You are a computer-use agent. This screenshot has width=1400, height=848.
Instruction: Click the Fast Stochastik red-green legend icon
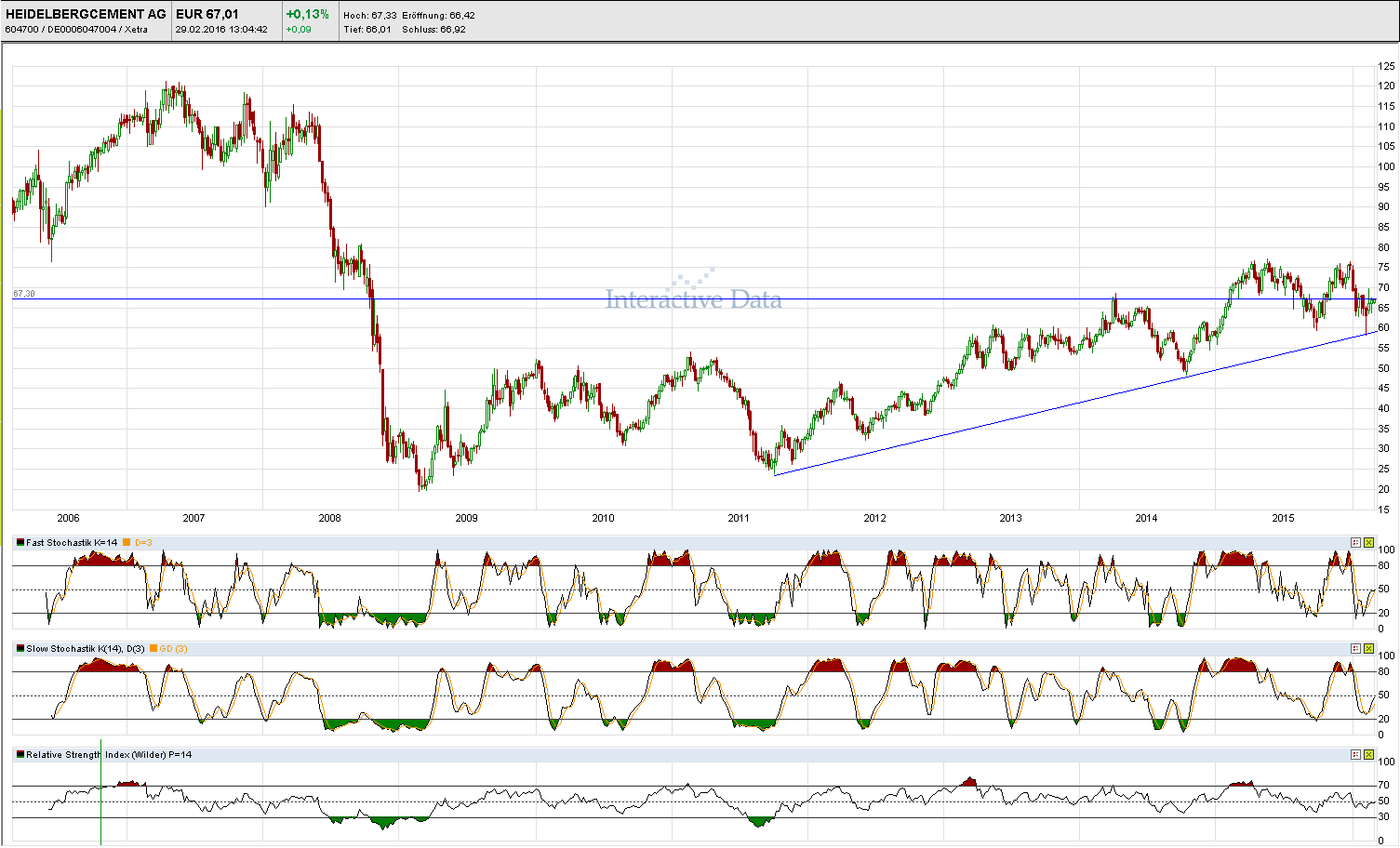[x=20, y=542]
